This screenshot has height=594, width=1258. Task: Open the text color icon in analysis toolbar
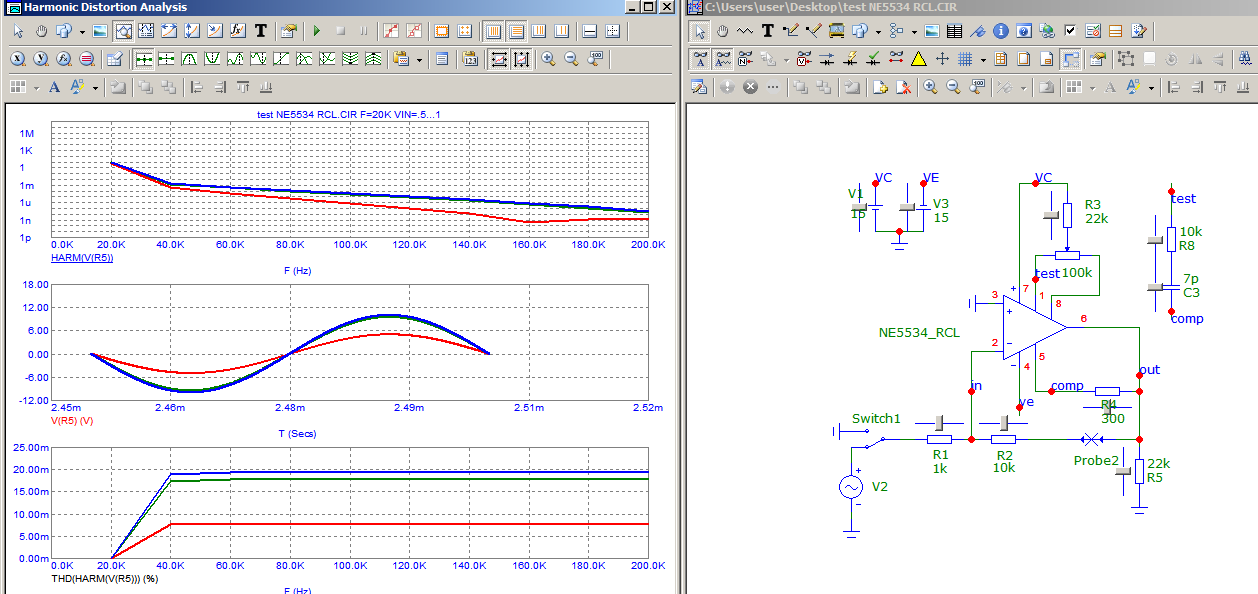coord(77,87)
